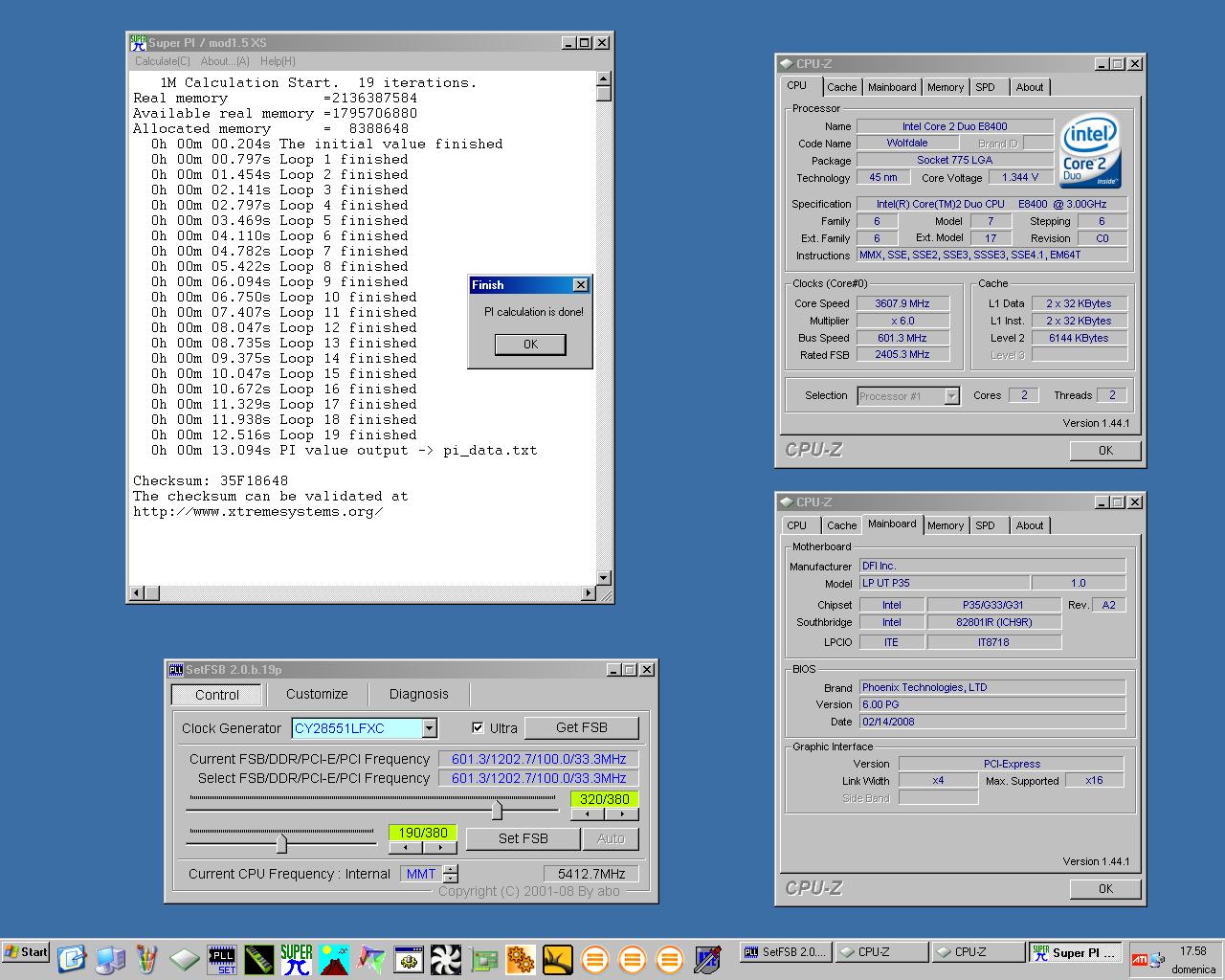1225x980 pixels.
Task: Switch to the Customize tab in SetFSB
Action: [317, 694]
